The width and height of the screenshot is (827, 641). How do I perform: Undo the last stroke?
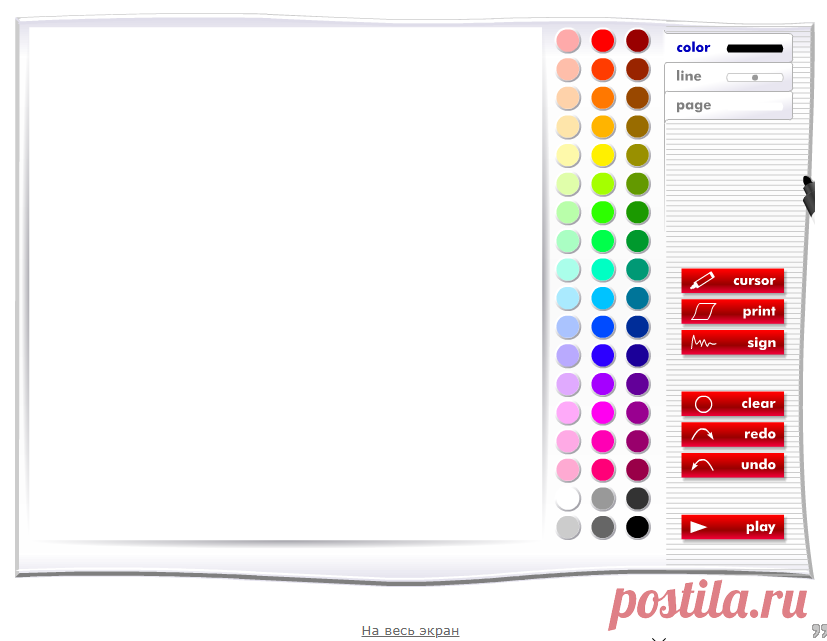[x=732, y=465]
